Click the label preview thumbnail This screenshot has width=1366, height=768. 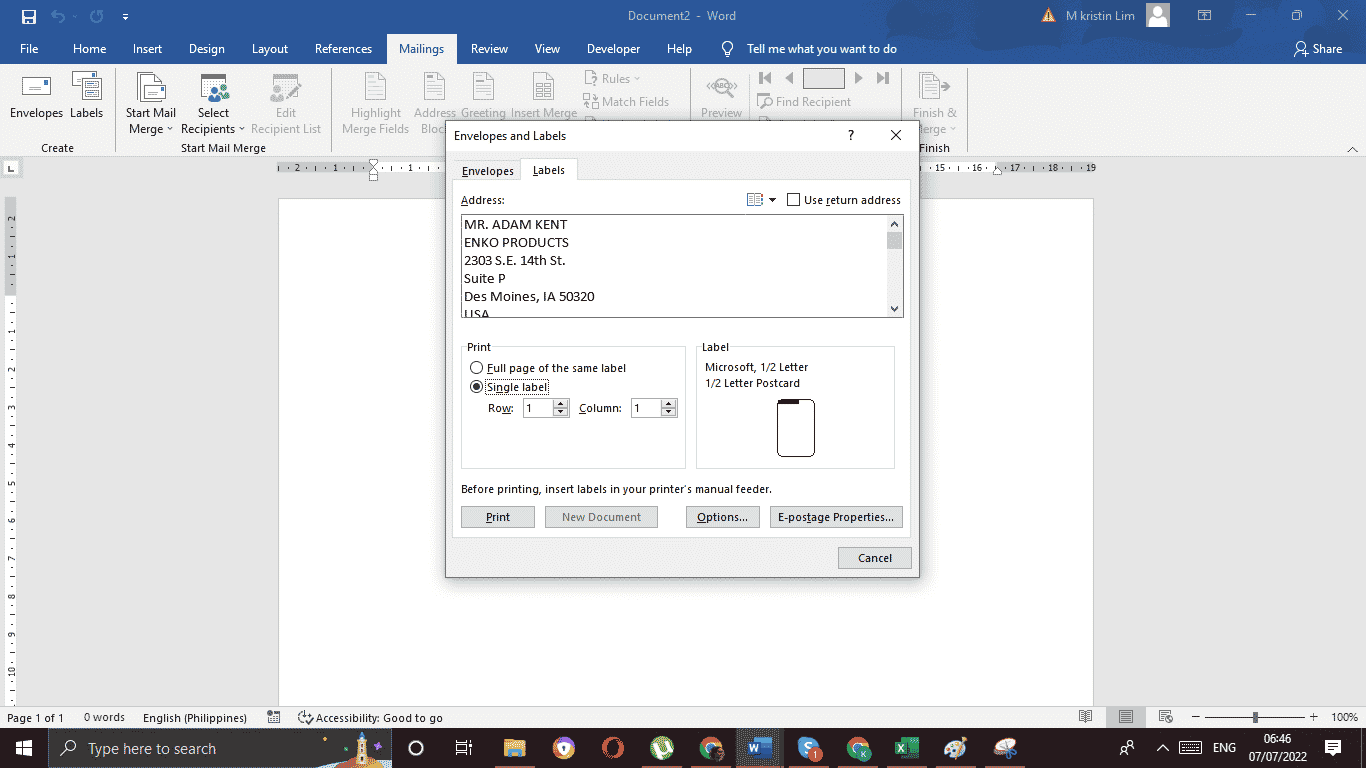click(796, 428)
